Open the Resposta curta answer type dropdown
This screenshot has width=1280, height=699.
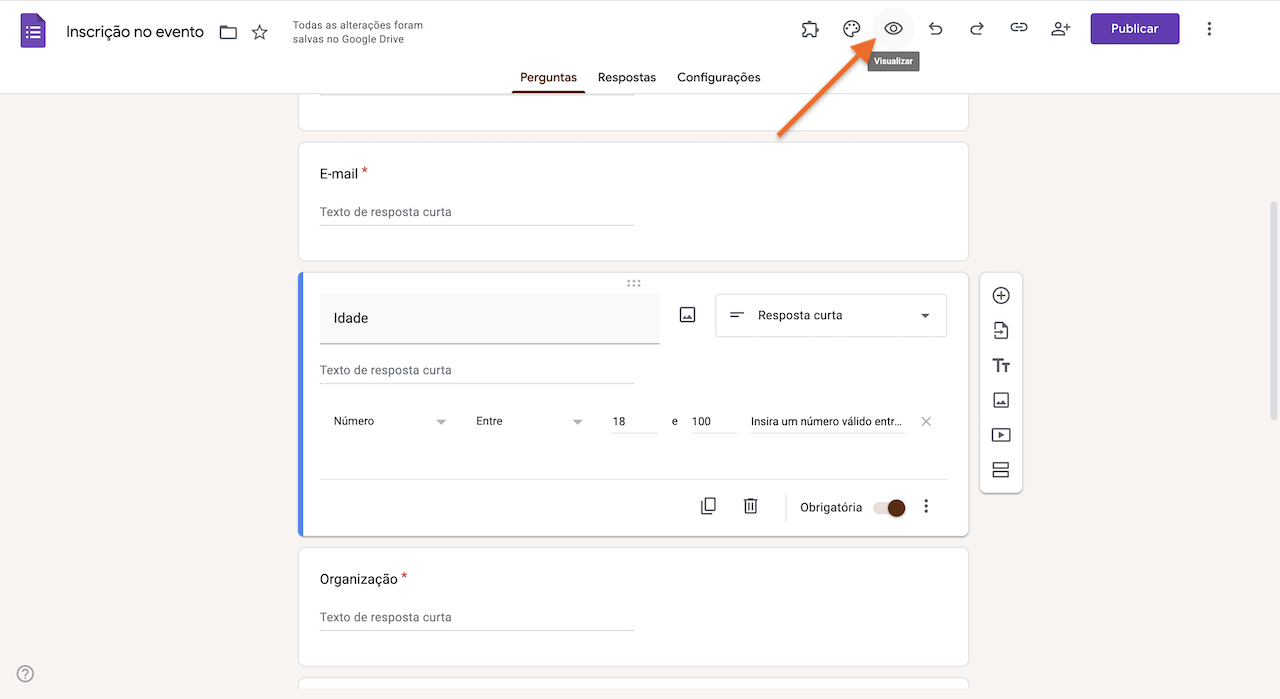coord(830,315)
